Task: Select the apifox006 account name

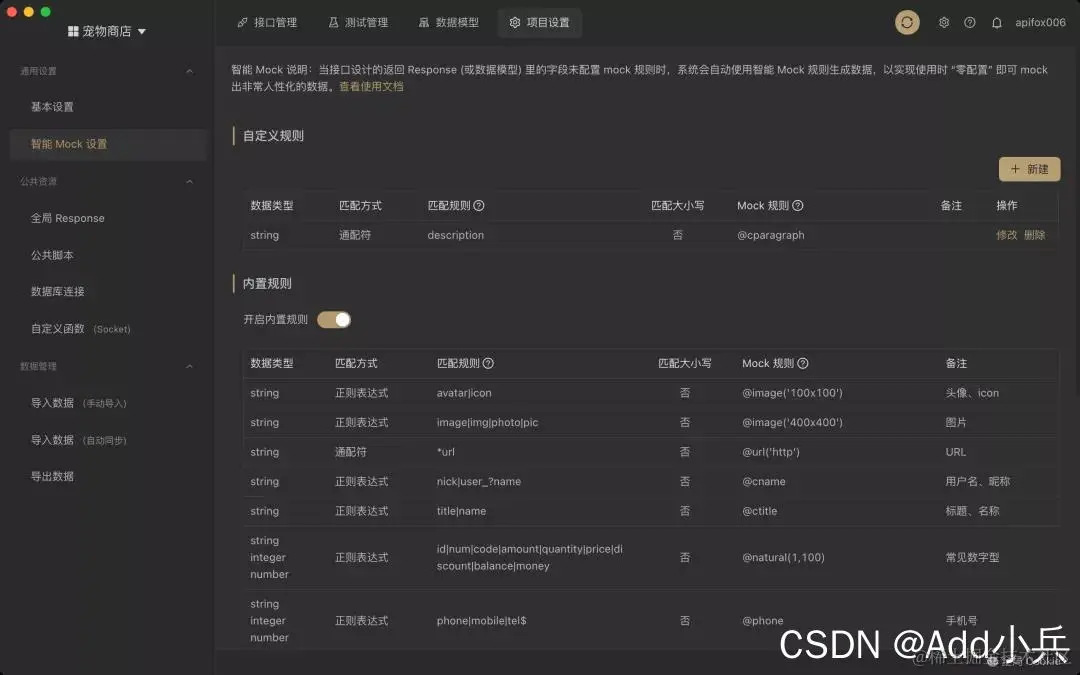Action: click(1040, 22)
